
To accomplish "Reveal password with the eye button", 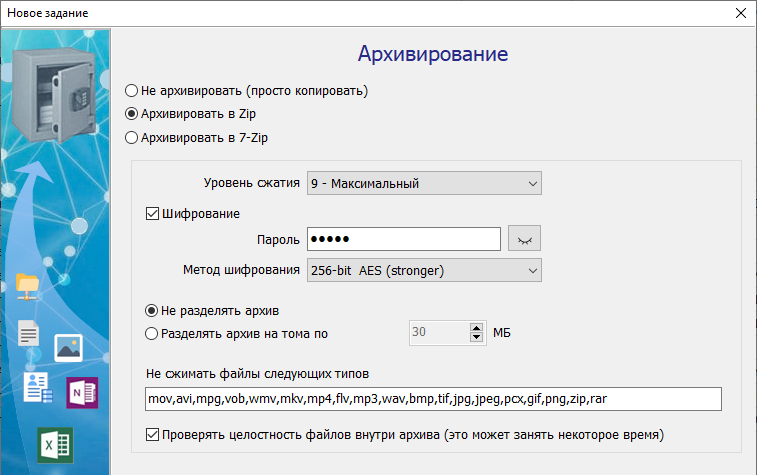I will click(524, 239).
